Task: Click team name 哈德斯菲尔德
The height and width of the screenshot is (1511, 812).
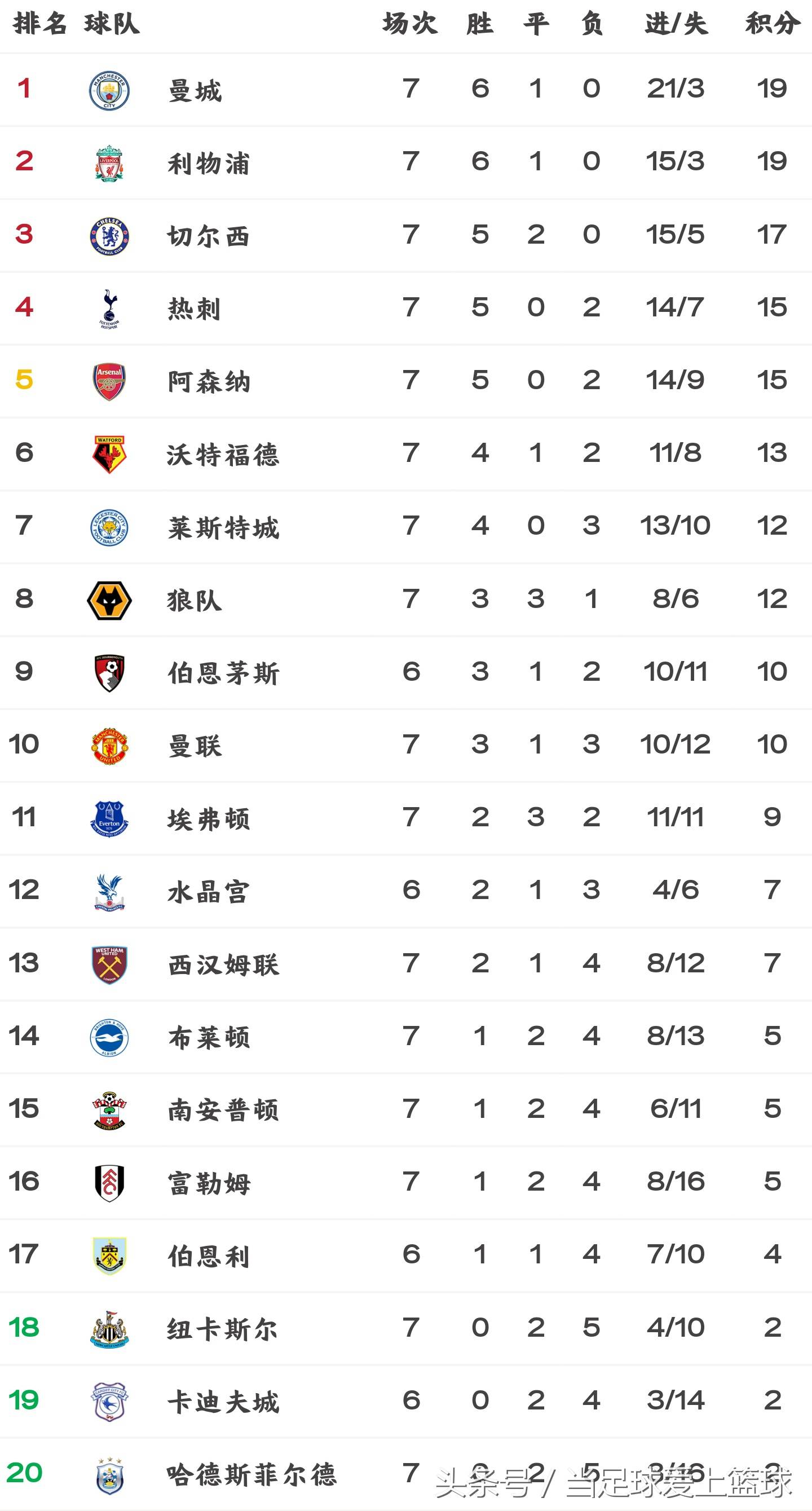Action: point(251,1474)
